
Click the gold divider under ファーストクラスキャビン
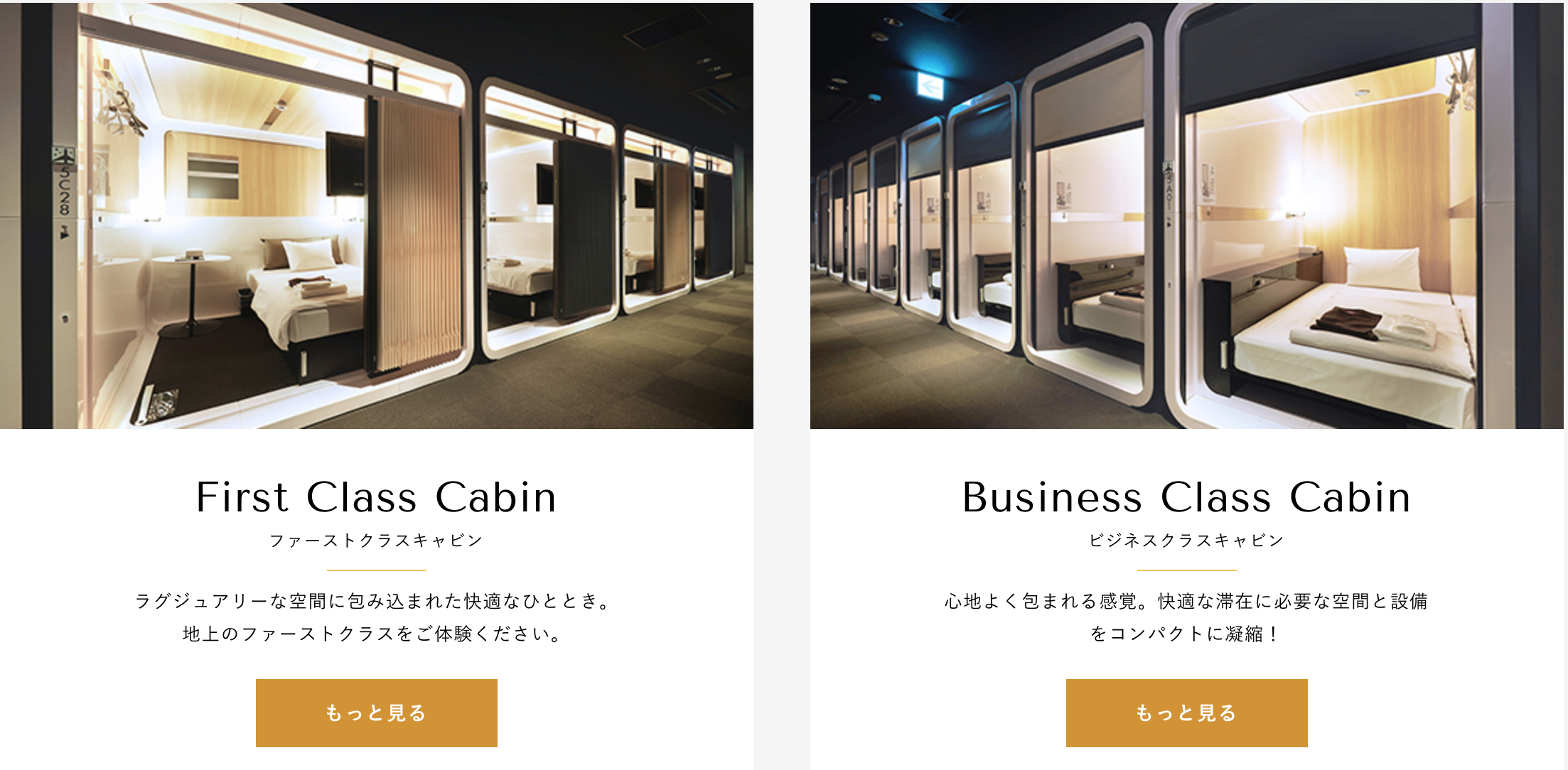[377, 570]
